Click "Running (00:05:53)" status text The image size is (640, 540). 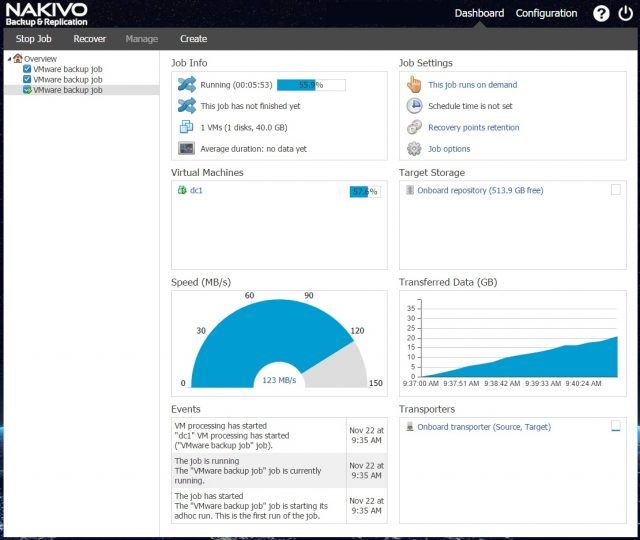pyautogui.click(x=236, y=85)
